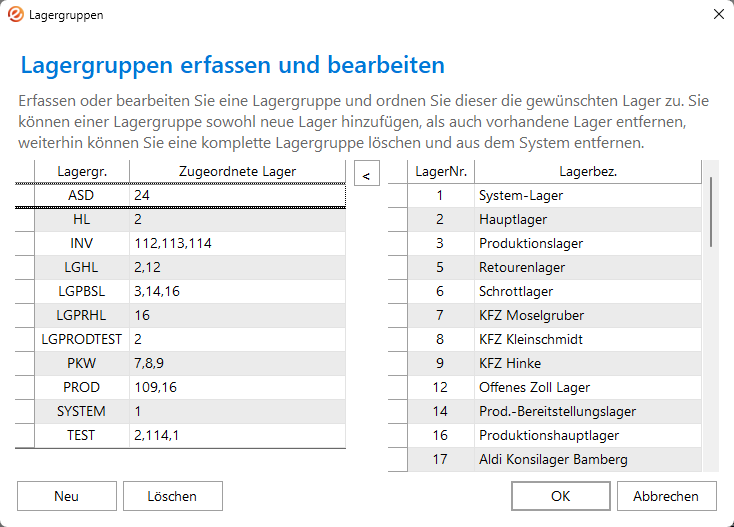This screenshot has height=527, width=734.
Task: Create a new group with Neu
Action: coord(66,496)
